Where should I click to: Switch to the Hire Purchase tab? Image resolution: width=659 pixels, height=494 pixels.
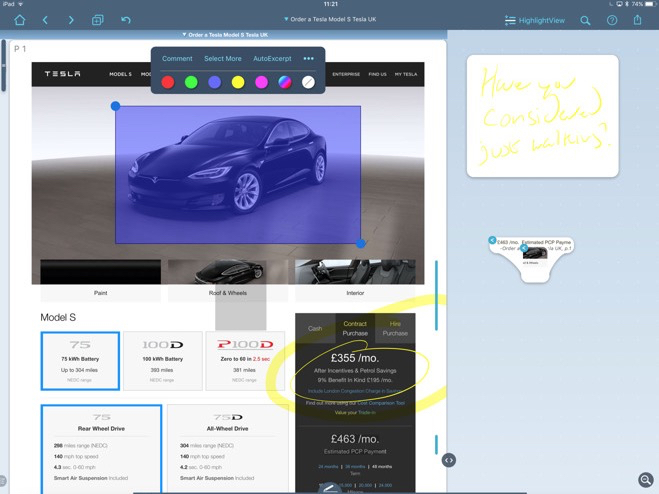(395, 328)
